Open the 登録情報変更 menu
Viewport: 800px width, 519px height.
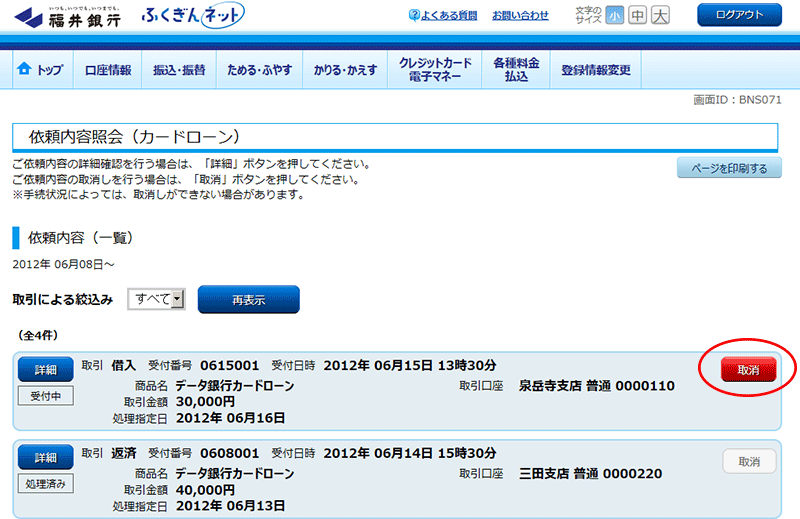(596, 70)
